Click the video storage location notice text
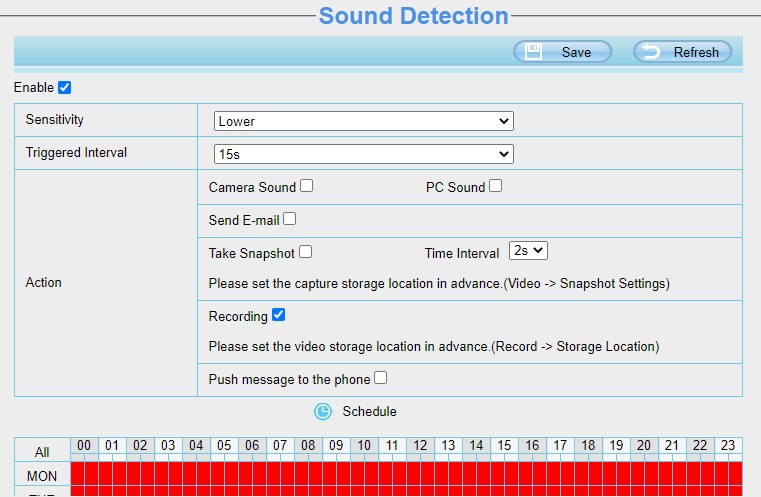Image resolution: width=761 pixels, height=497 pixels. pyautogui.click(x=434, y=347)
